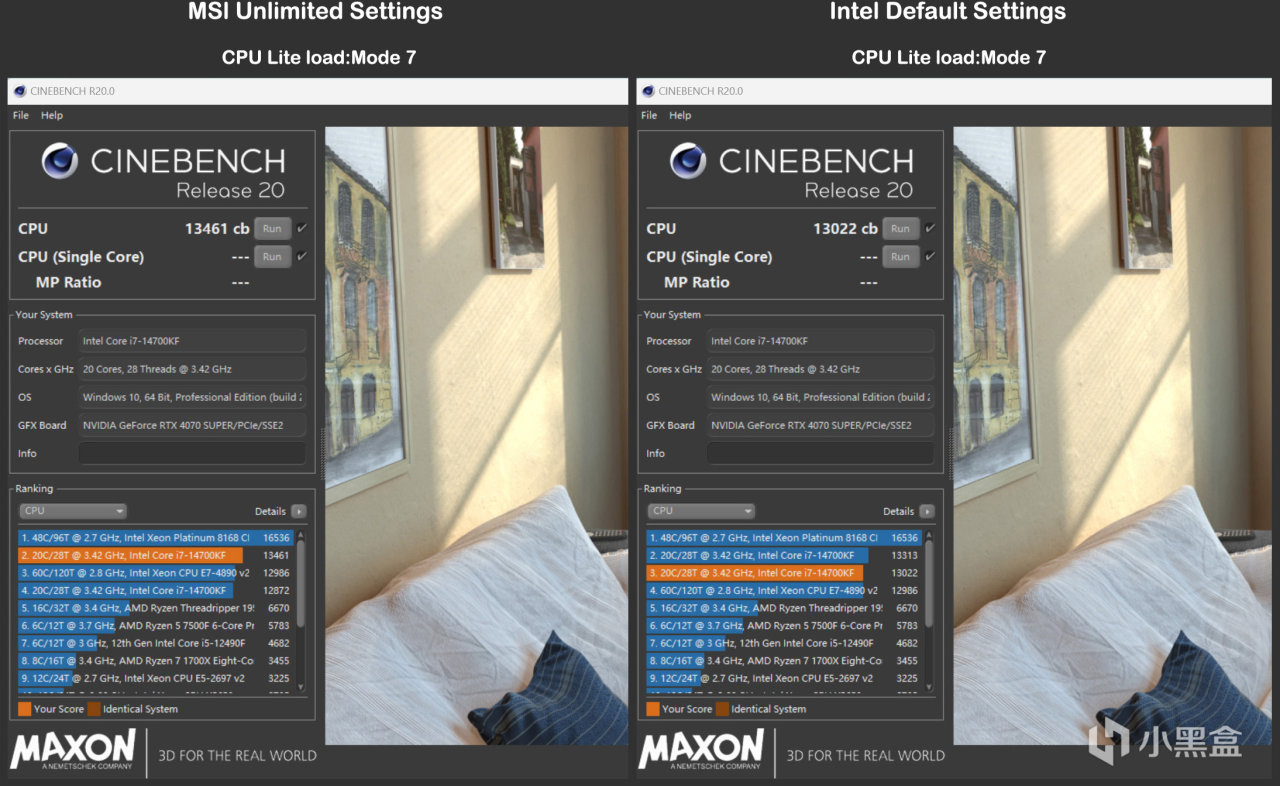Select Xeon E7-4890 v2 row in Intel Default window
Viewport: 1280px width, 786px height.
coord(783,590)
